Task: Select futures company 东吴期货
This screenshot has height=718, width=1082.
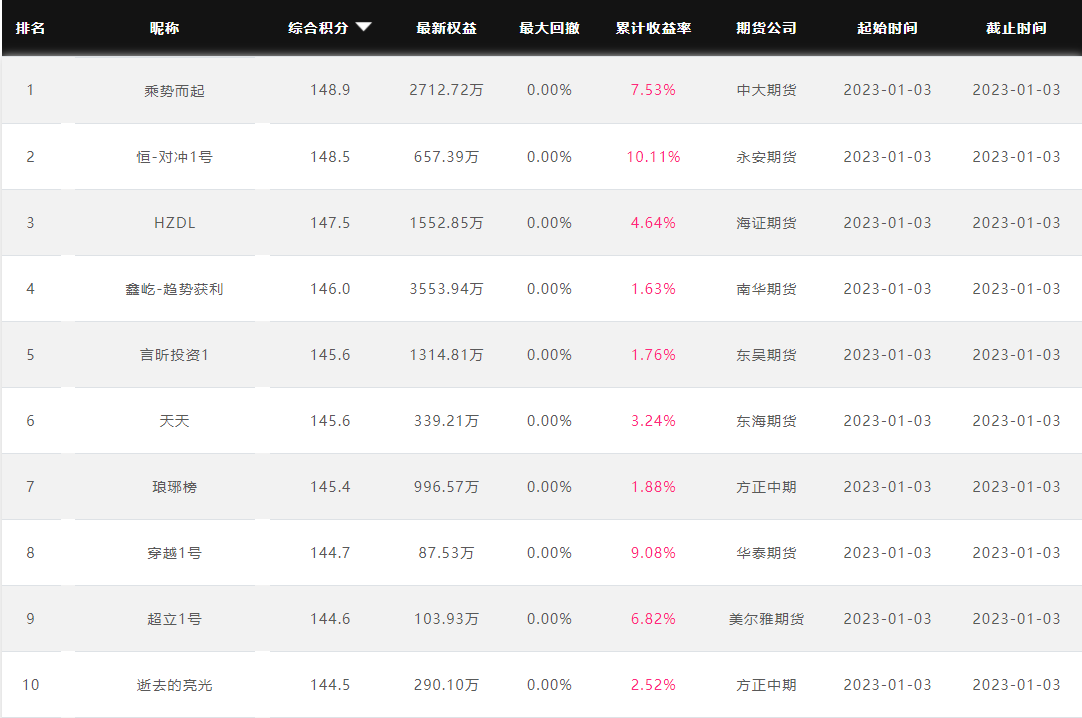Action: [767, 355]
